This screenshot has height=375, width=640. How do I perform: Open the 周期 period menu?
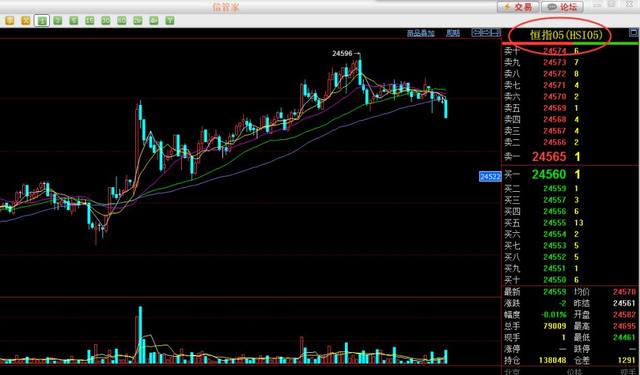click(x=453, y=33)
